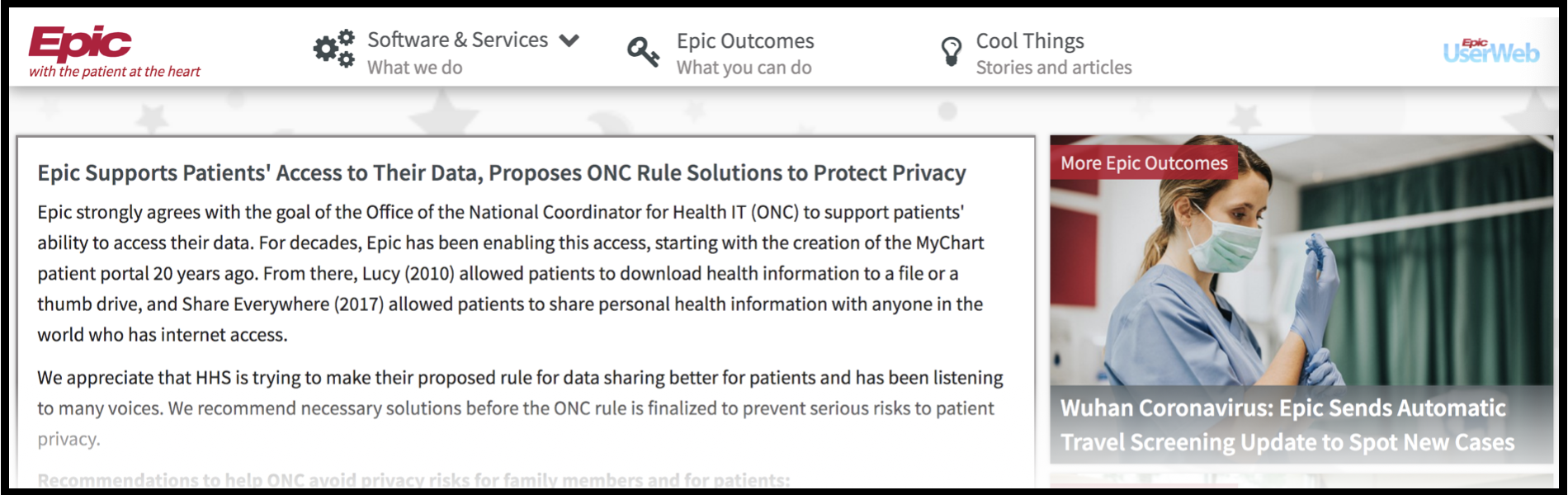The image size is (1568, 495).
Task: Click the faded "Recommendations to help ONC" heading
Action: tap(413, 479)
